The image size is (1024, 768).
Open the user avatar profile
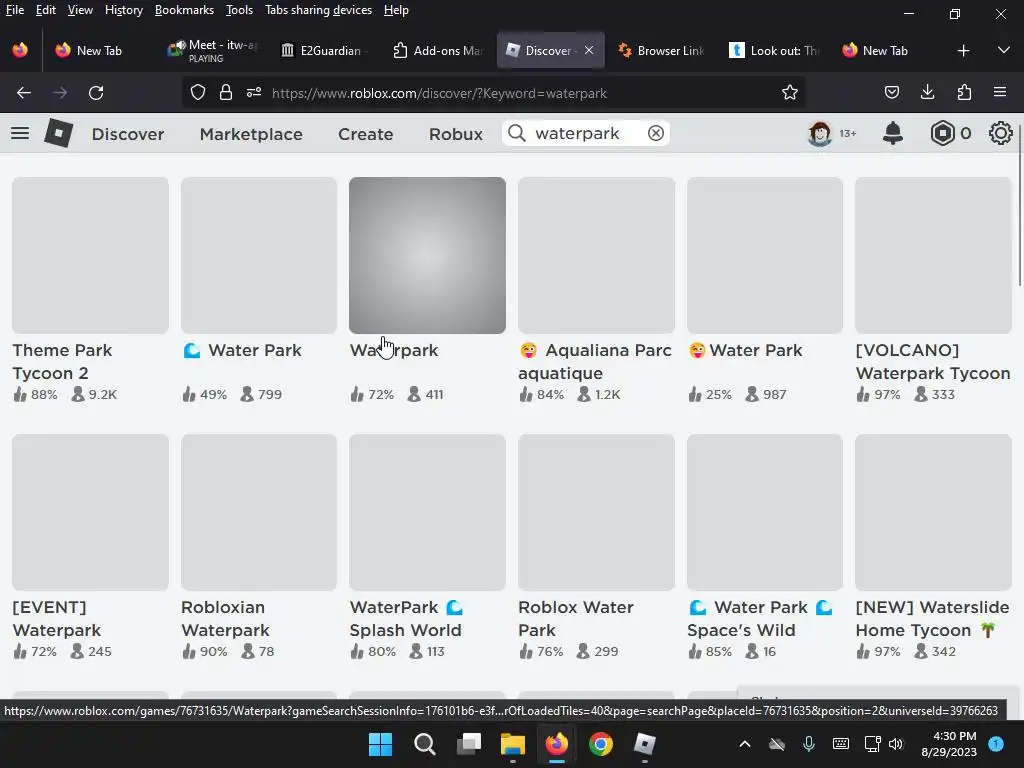[820, 133]
